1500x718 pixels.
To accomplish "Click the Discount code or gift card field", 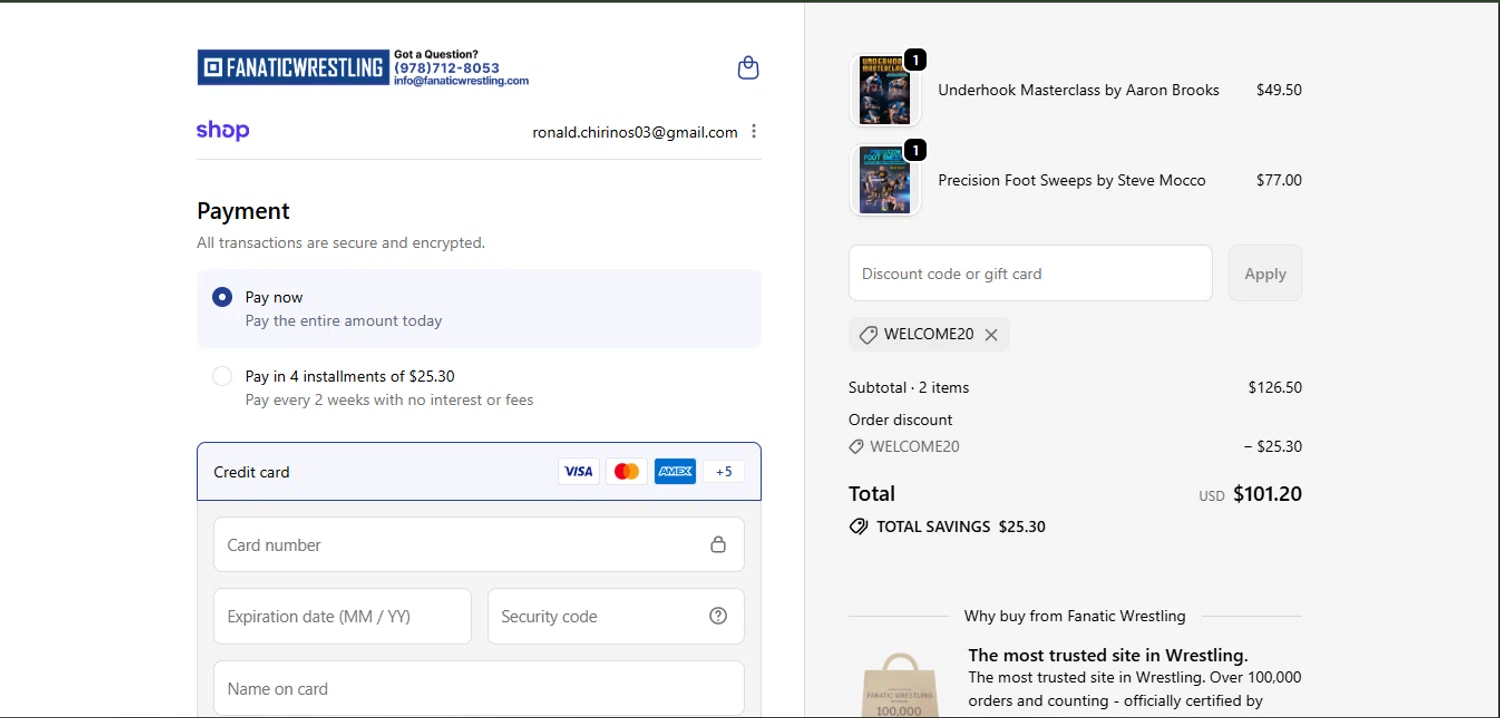I will click(x=1030, y=273).
